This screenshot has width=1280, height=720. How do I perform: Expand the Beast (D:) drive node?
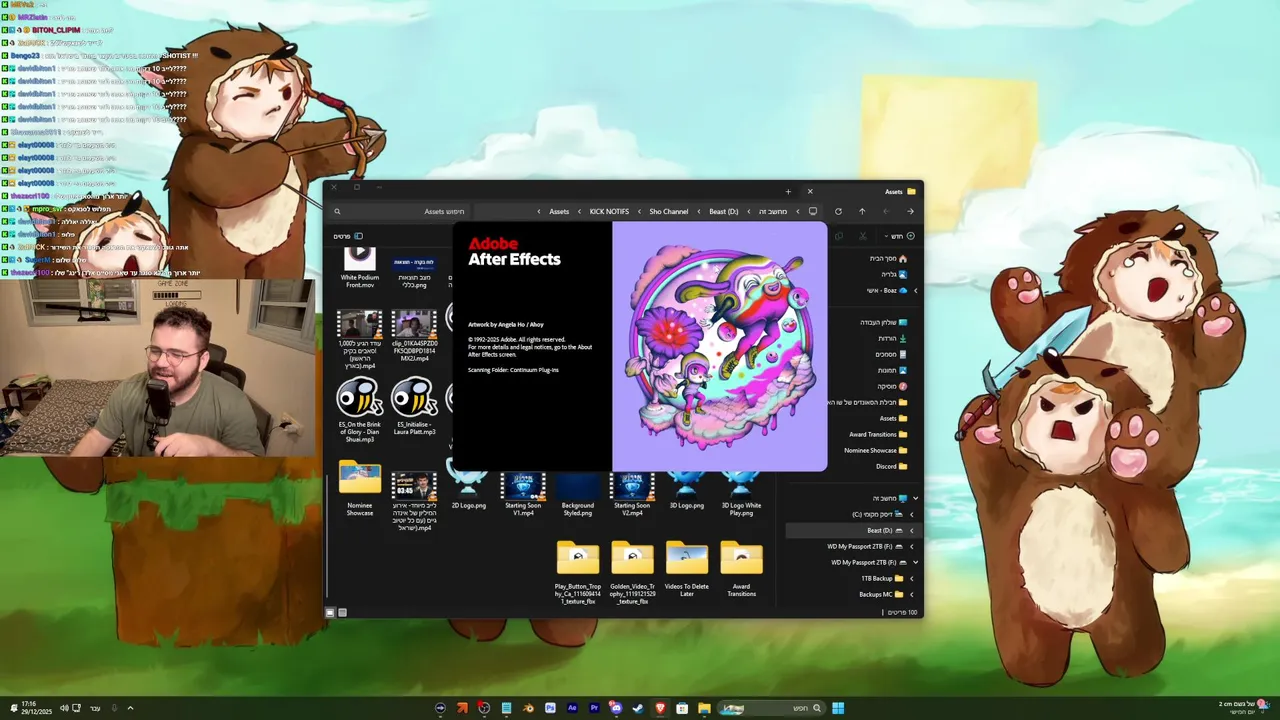[x=911, y=530]
